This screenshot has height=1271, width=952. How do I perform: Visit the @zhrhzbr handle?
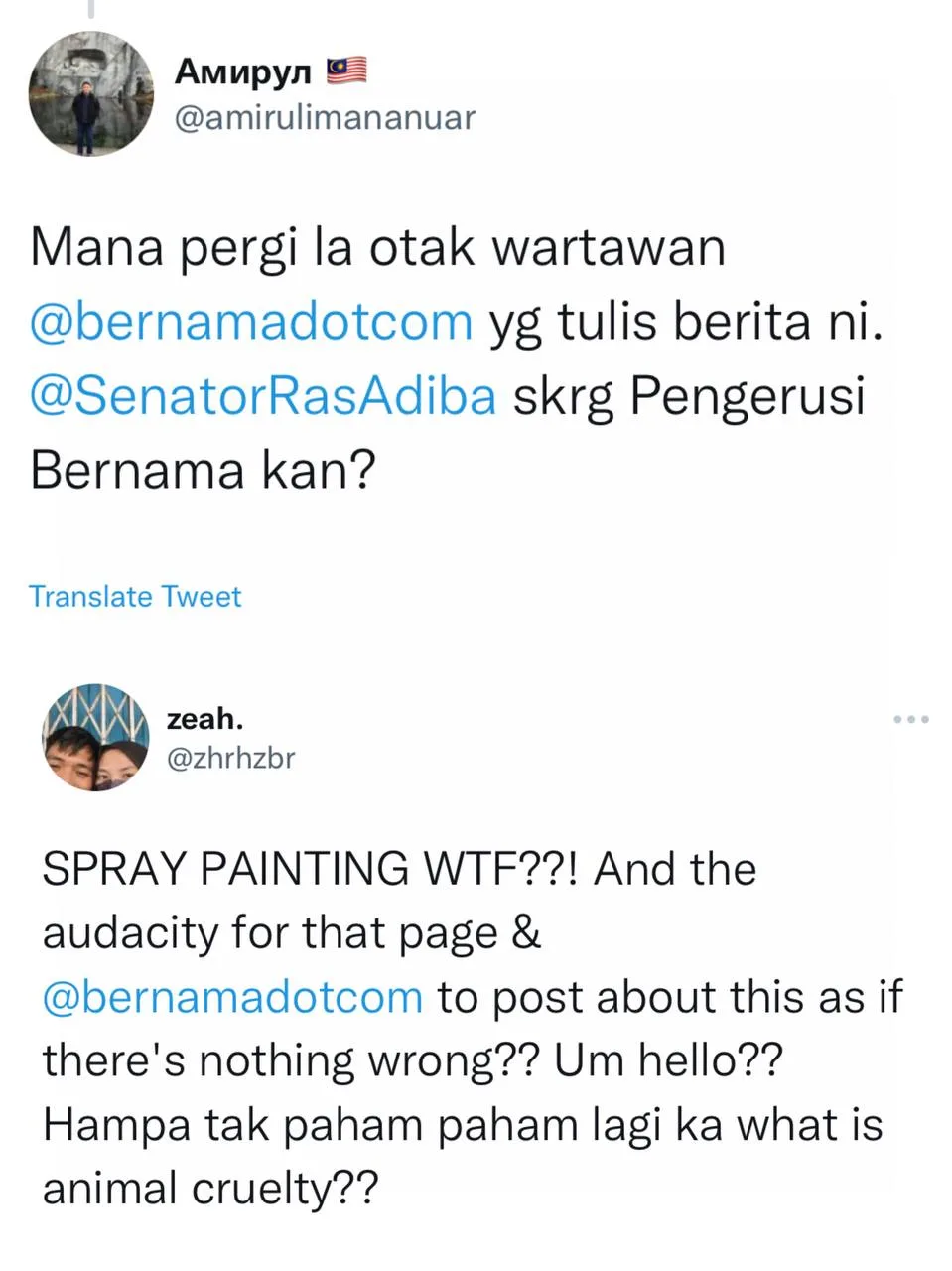pos(230,759)
